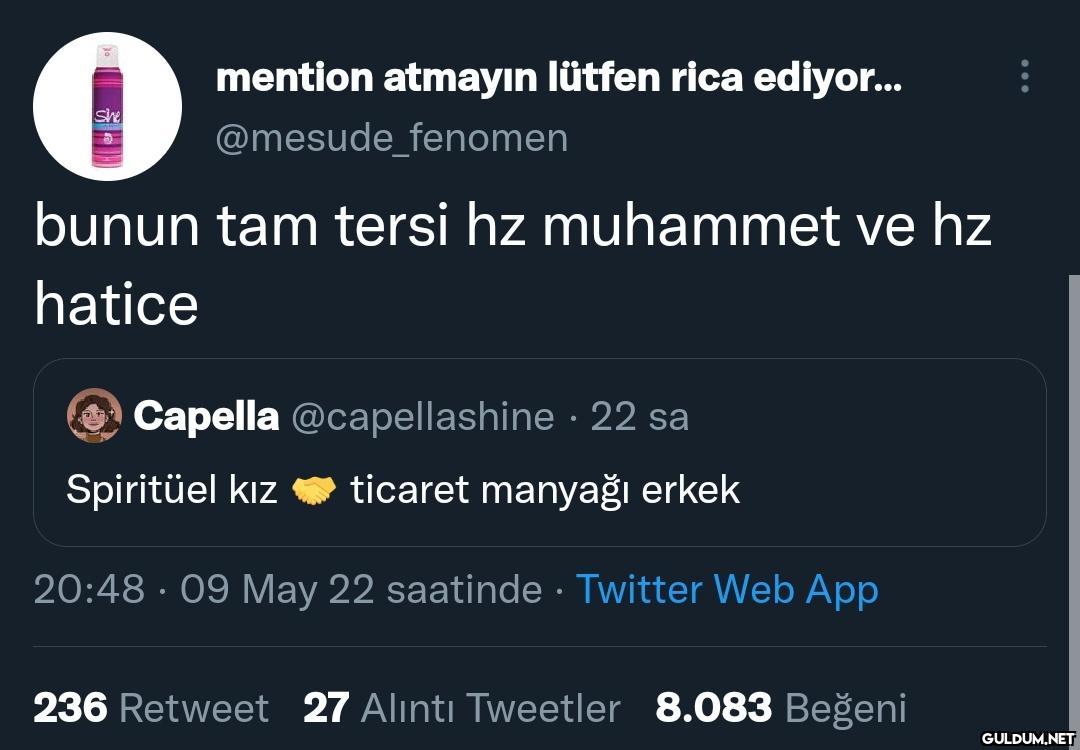The height and width of the screenshot is (750, 1080).
Task: Open Capella's profile name in quote
Action: click(206, 416)
